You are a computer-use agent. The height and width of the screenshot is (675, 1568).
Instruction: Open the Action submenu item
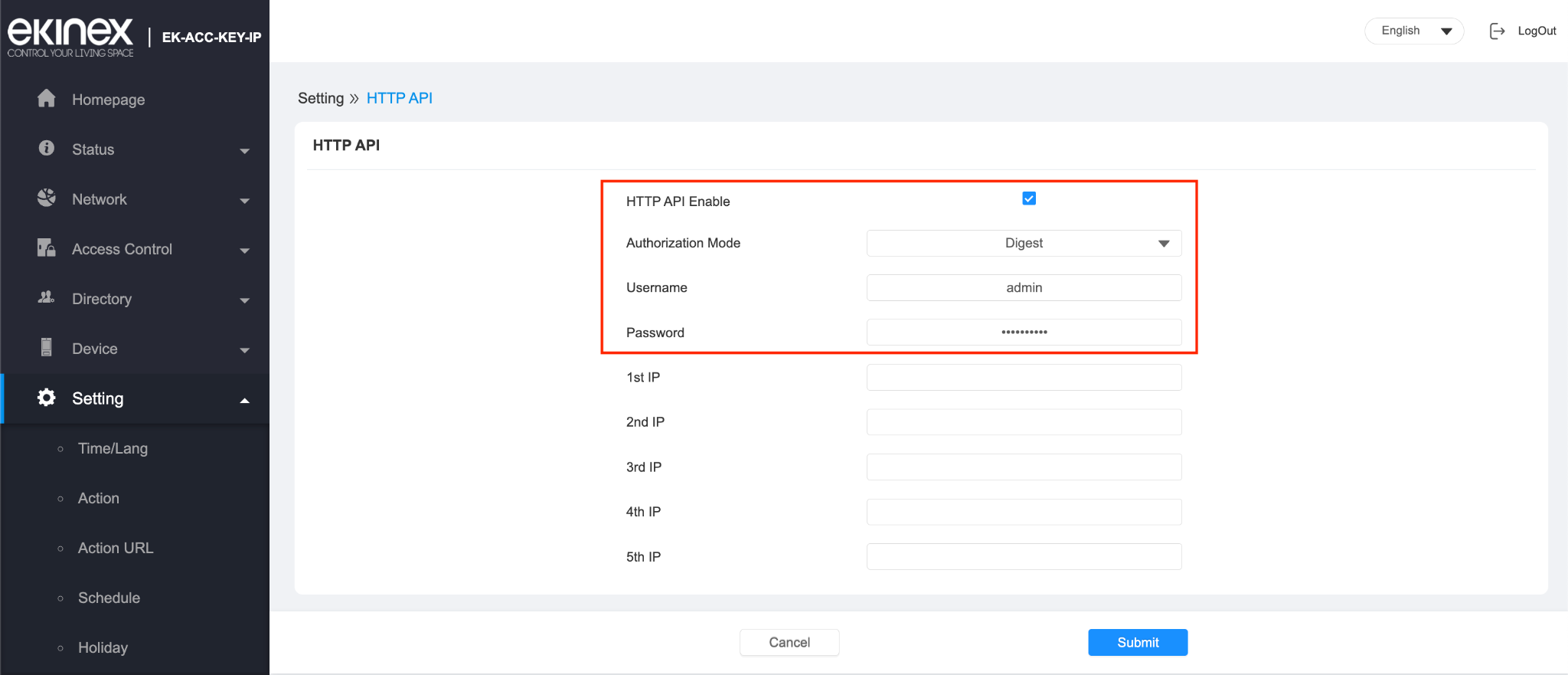pos(99,498)
